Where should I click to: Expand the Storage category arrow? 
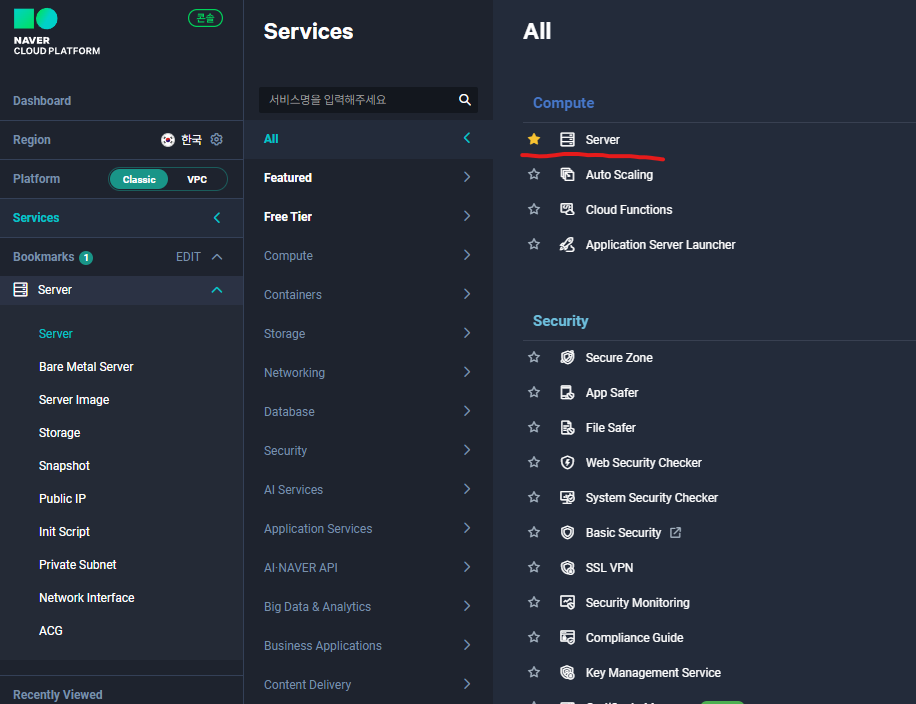point(467,333)
